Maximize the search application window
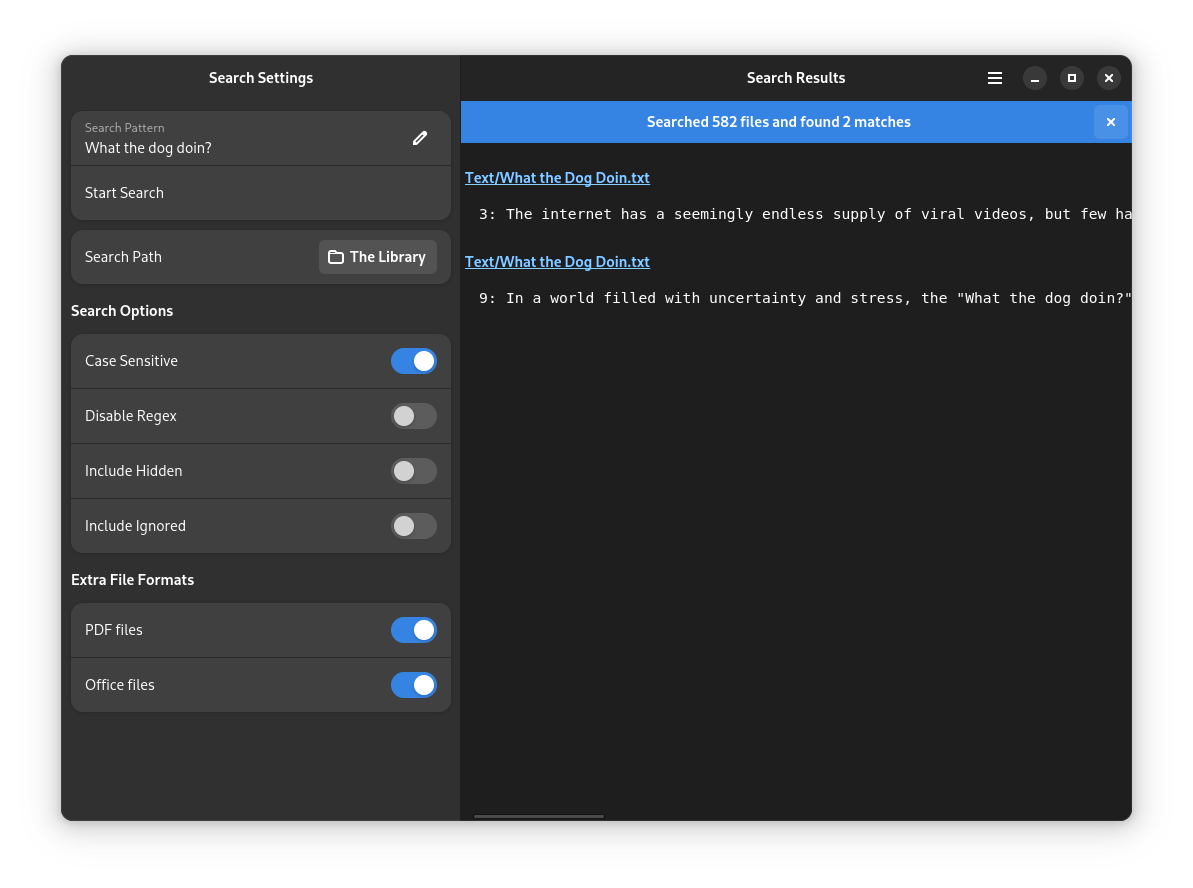This screenshot has height=888, width=1193. coord(1072,78)
